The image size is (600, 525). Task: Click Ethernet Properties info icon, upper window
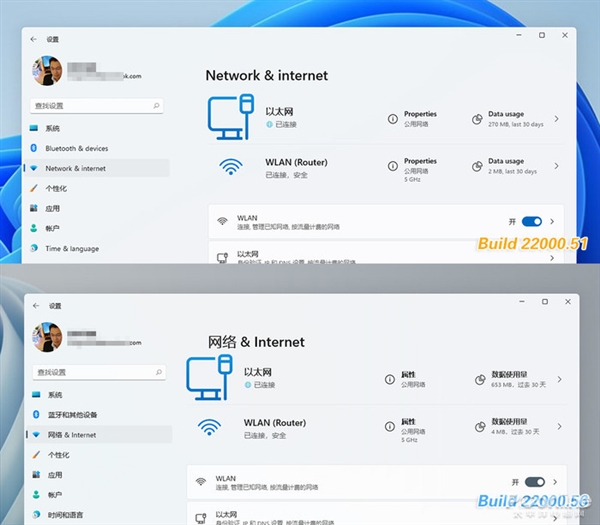(x=393, y=119)
